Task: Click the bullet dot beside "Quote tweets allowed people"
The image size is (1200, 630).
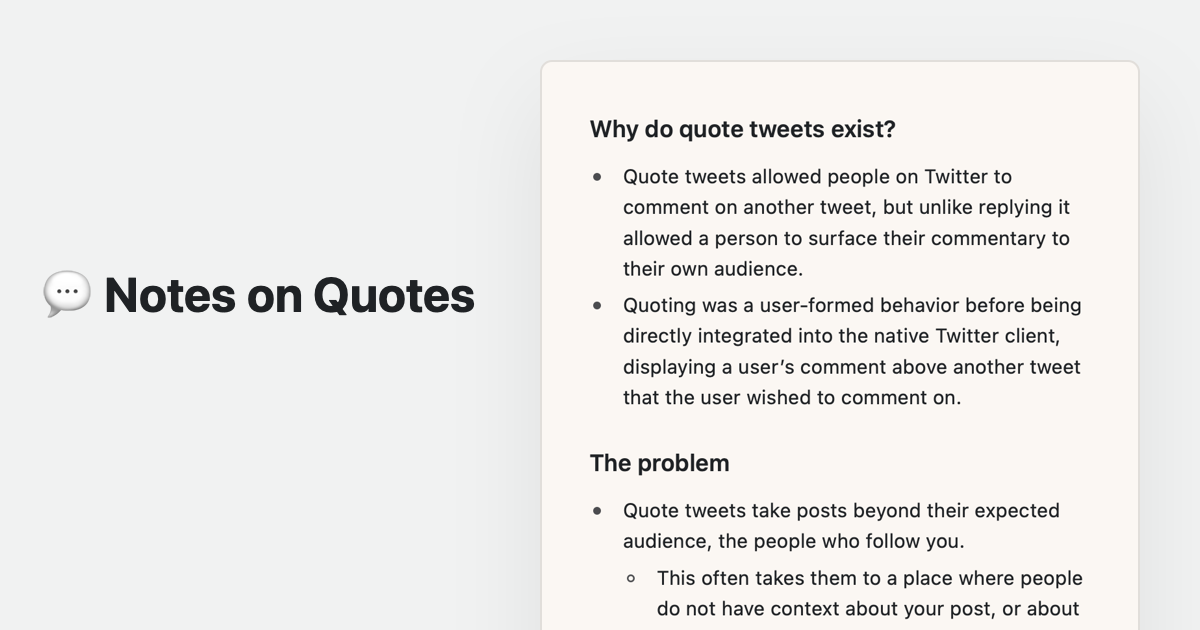Action: click(598, 177)
